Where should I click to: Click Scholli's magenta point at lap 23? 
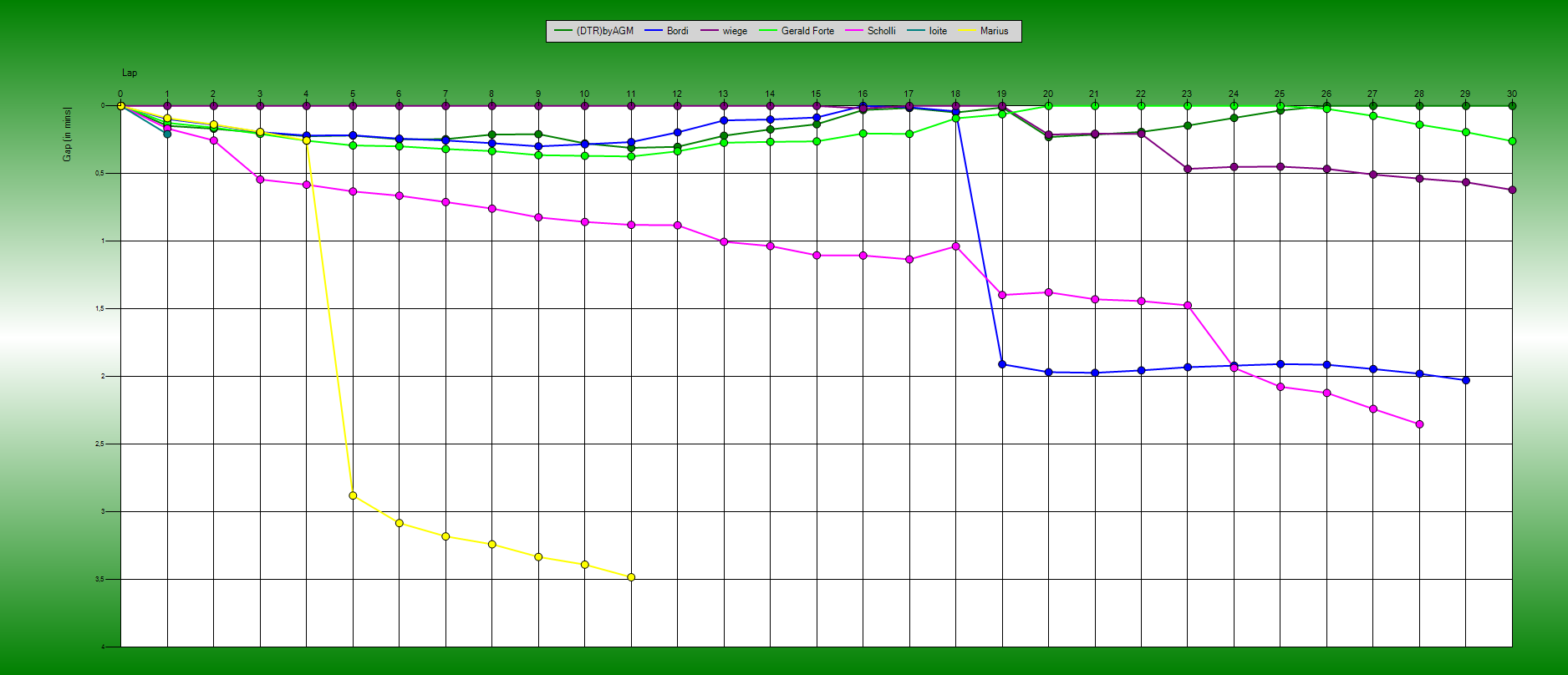click(1188, 306)
